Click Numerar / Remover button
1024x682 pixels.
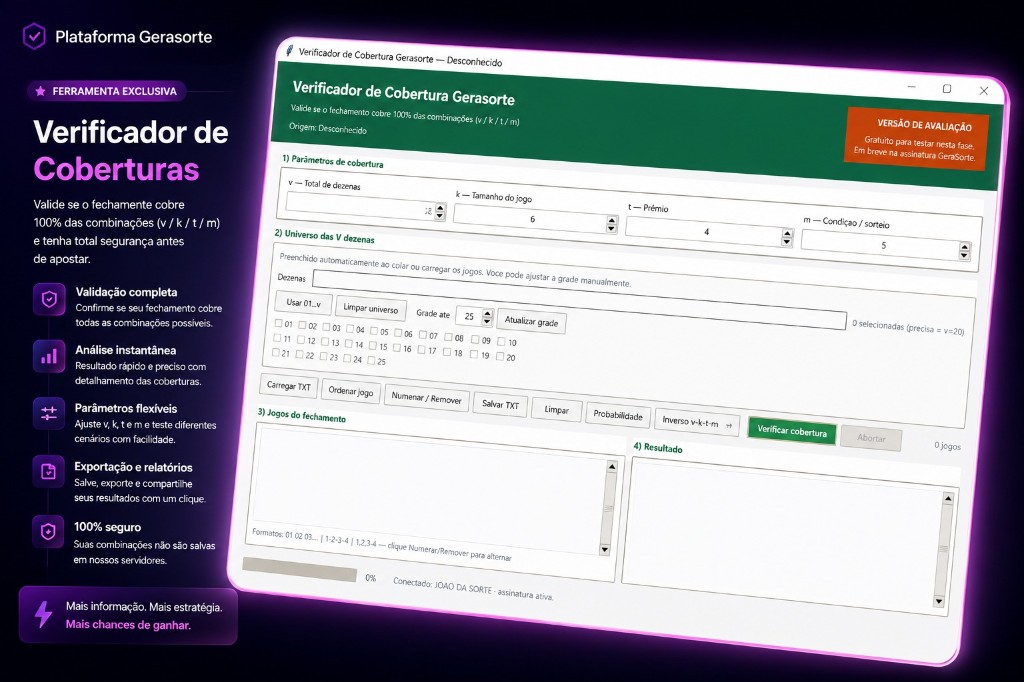coord(426,398)
